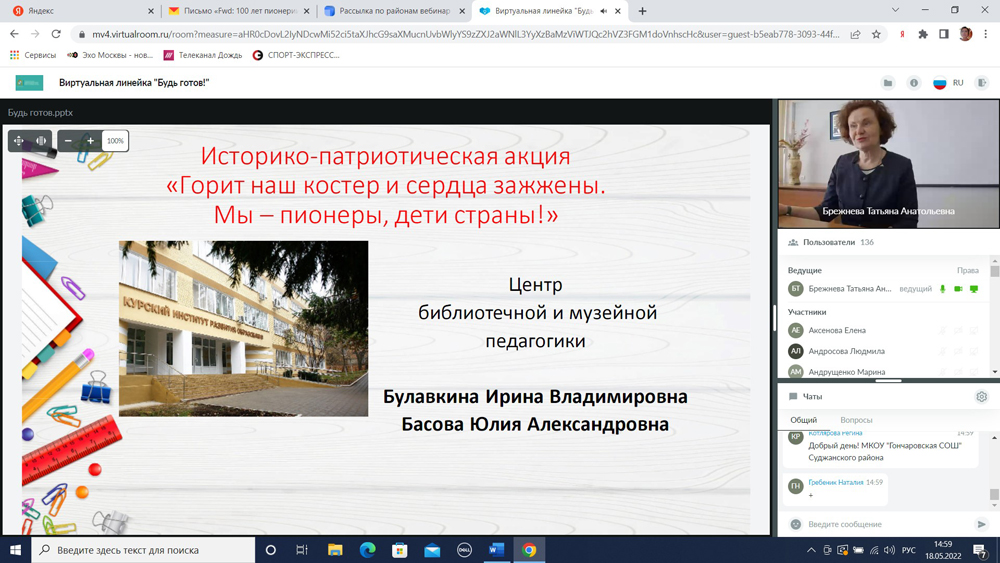This screenshot has height=563, width=1000.
Task: Open the Chrome three-dot menu
Action: coord(986,34)
